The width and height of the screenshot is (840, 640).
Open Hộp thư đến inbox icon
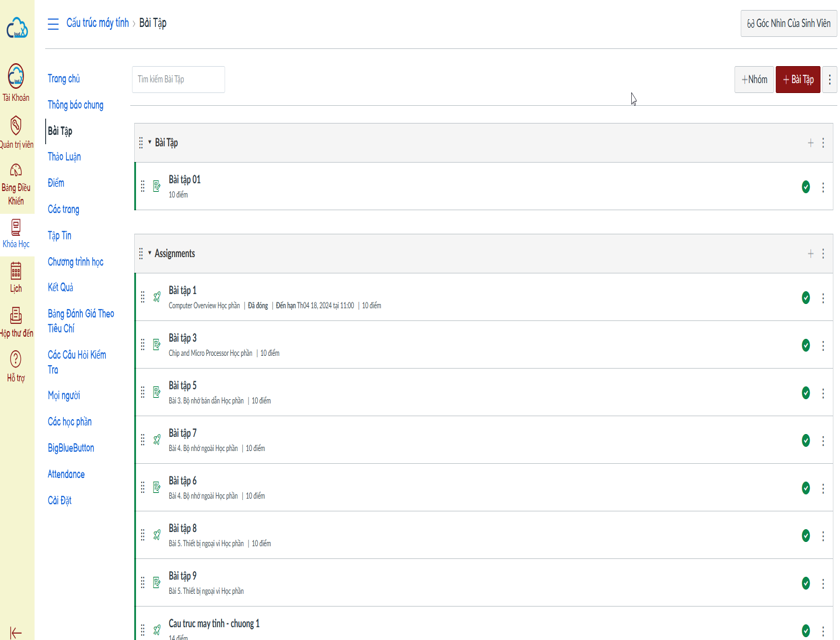(x=16, y=316)
